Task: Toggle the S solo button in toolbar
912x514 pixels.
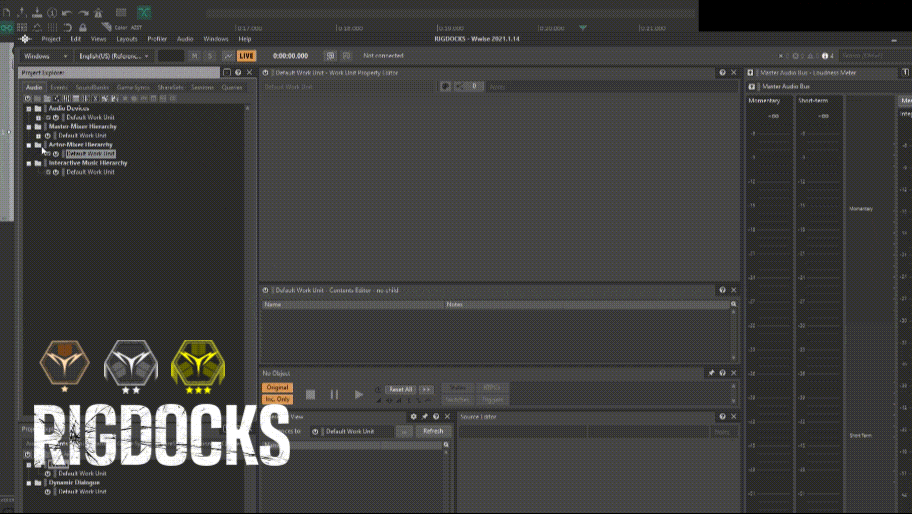Action: [210, 56]
